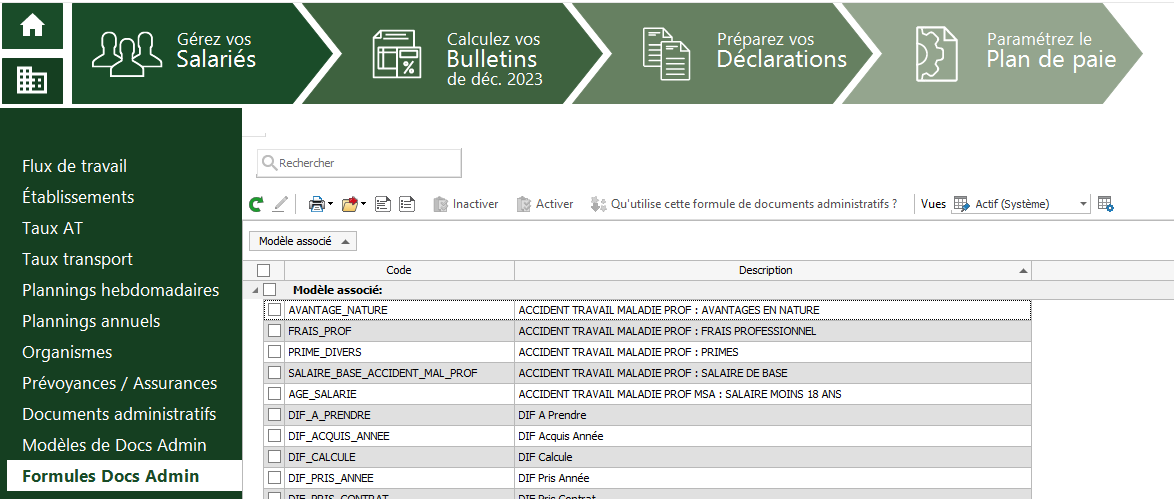1174x499 pixels.
Task: Click the magnifier icon in search box
Action: pyautogui.click(x=269, y=163)
